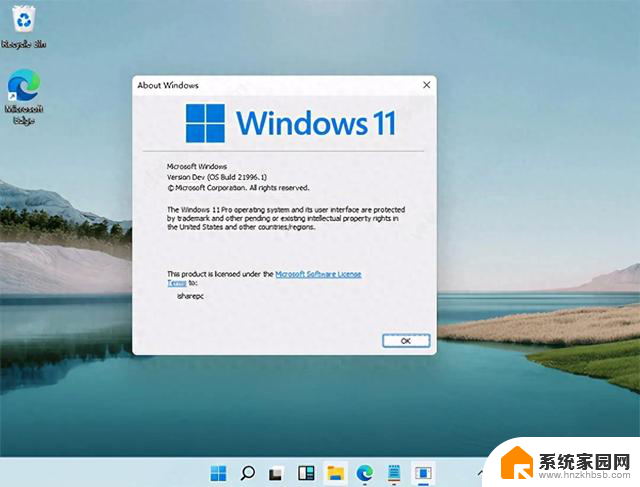
Task: Click the 'Microsoft Windows' text line
Action: tap(197, 167)
